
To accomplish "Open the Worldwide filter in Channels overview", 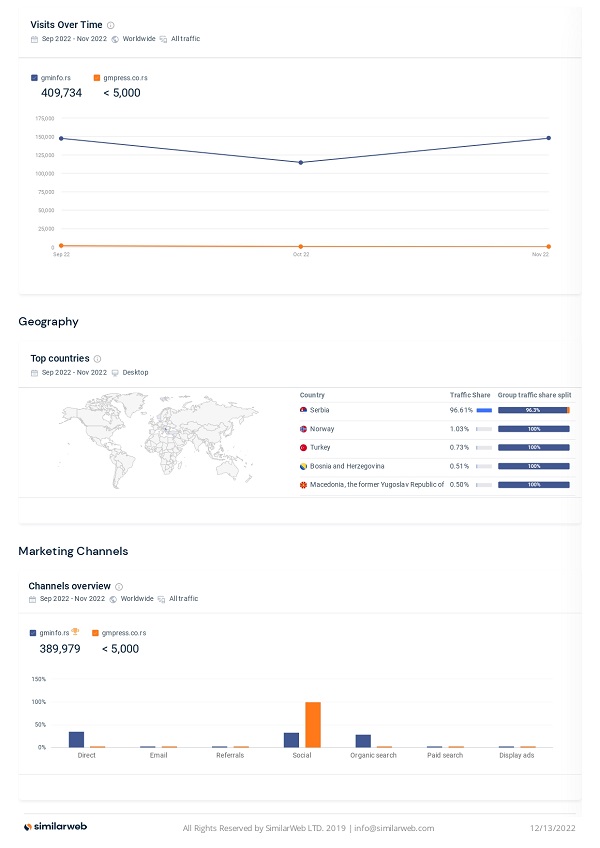I will [x=136, y=599].
